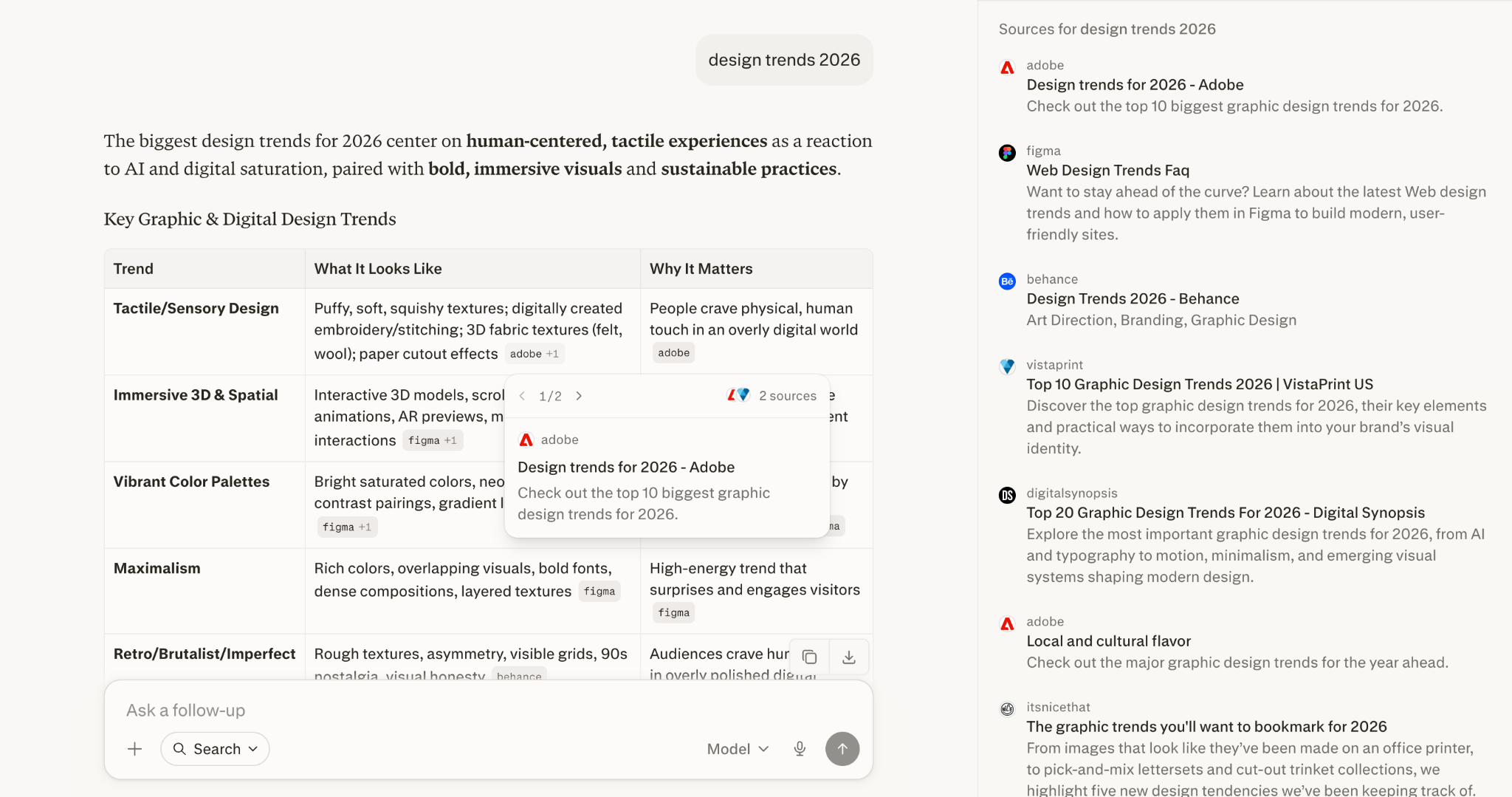The width and height of the screenshot is (1512, 797).
Task: Open "adobe +1" citation in Tactile/Sensory row
Action: coord(535,354)
